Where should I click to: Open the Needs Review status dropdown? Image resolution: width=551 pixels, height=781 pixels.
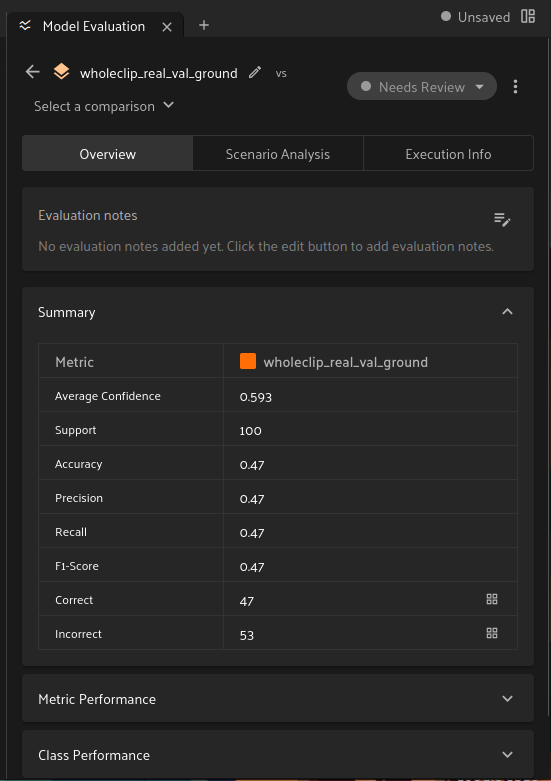(x=421, y=87)
